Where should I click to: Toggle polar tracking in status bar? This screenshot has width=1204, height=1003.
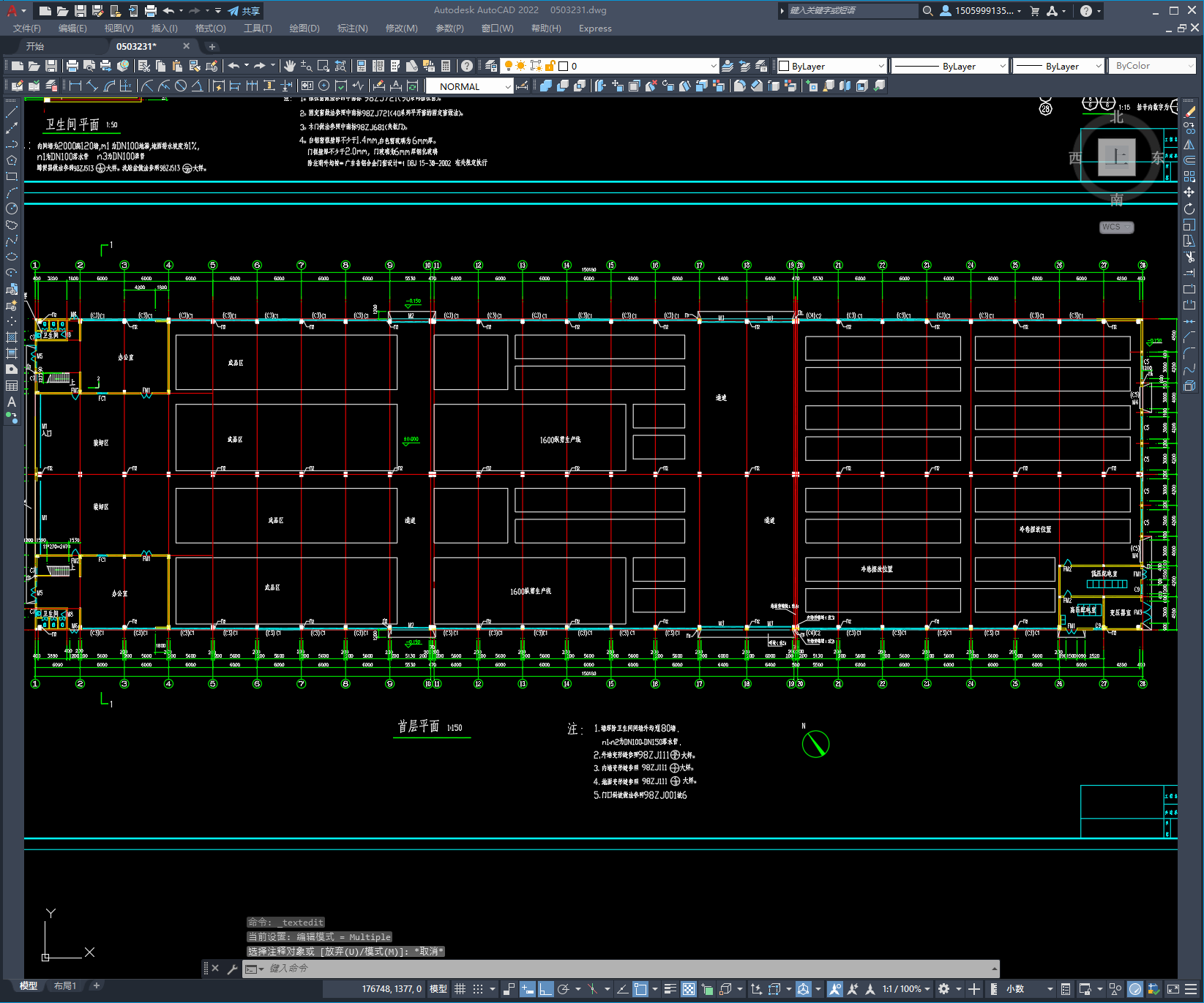[x=564, y=989]
